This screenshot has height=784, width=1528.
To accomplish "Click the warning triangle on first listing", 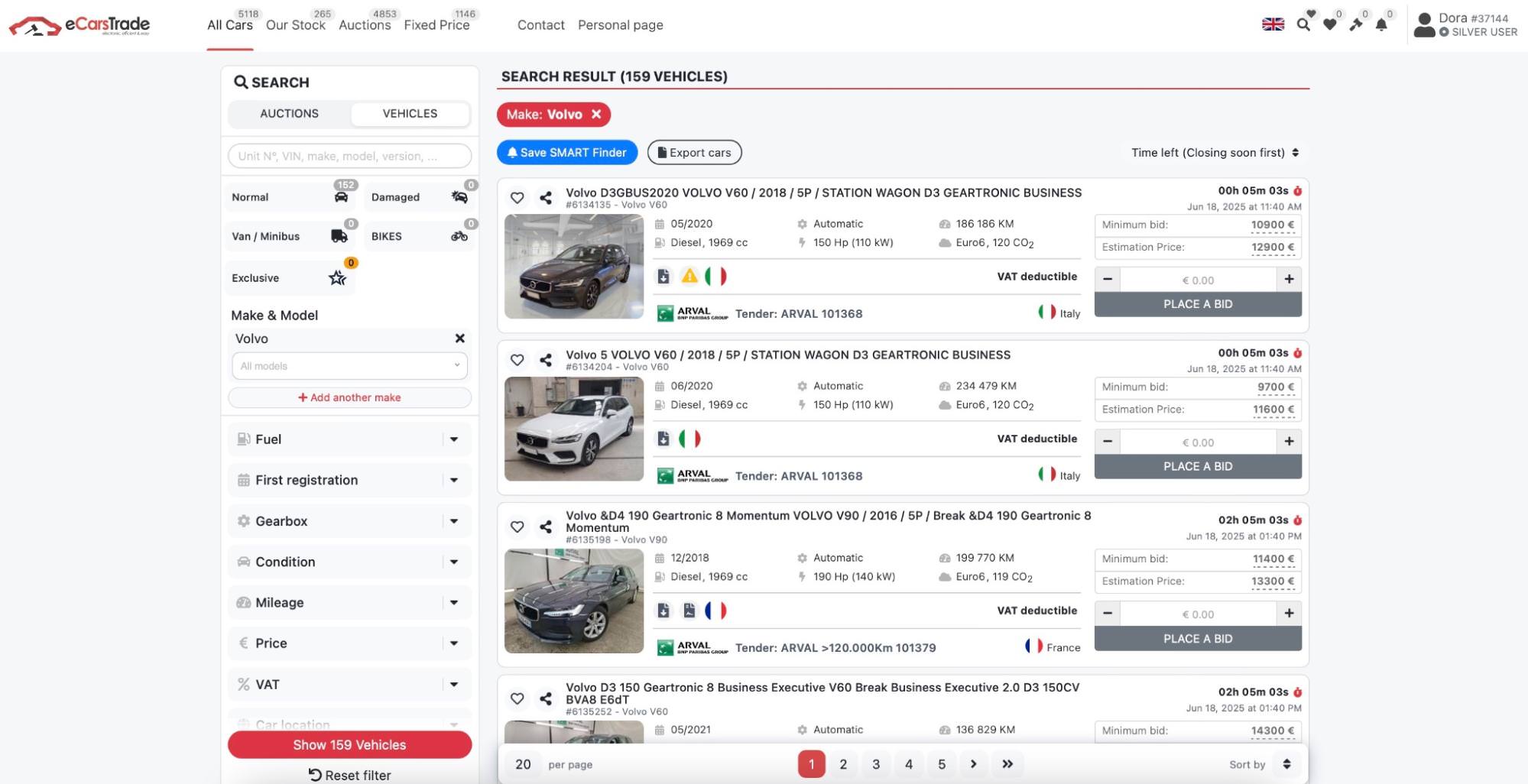I will [689, 276].
